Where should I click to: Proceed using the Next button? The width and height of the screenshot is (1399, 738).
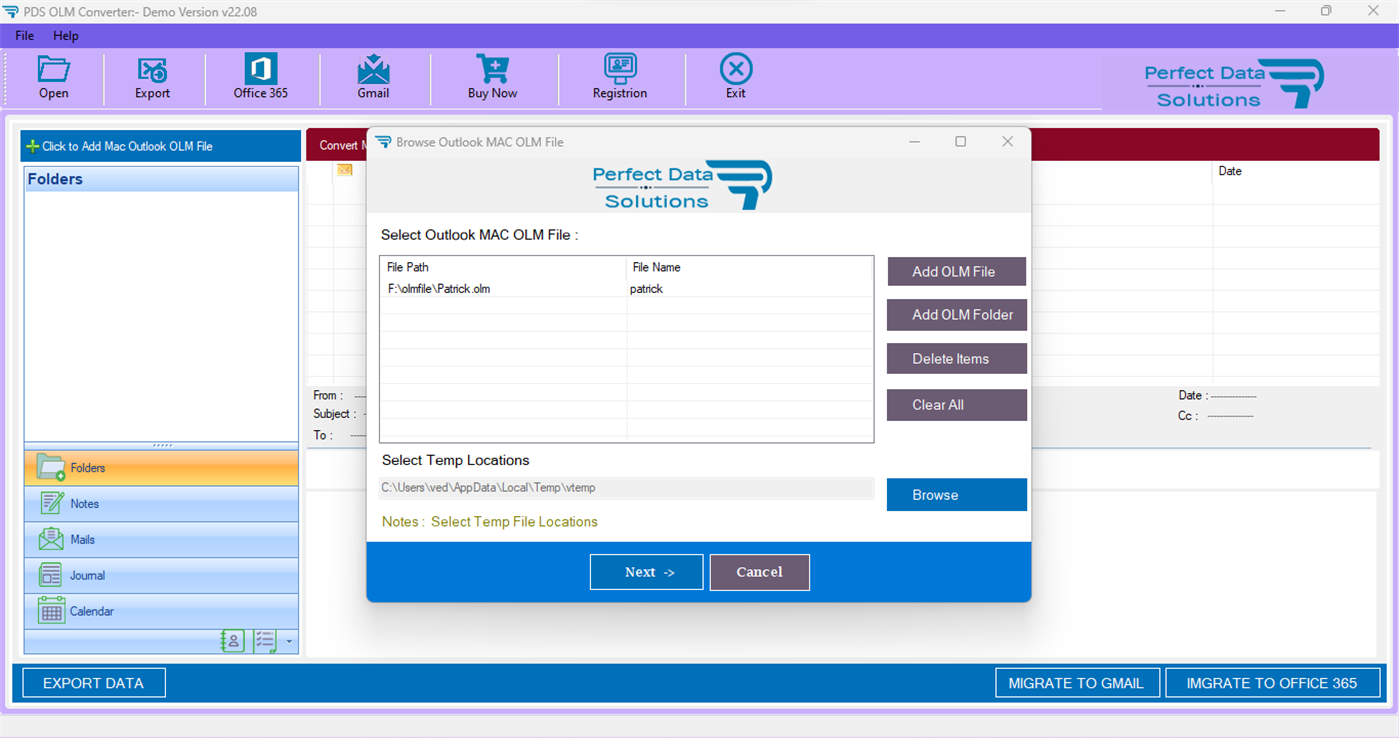[646, 571]
